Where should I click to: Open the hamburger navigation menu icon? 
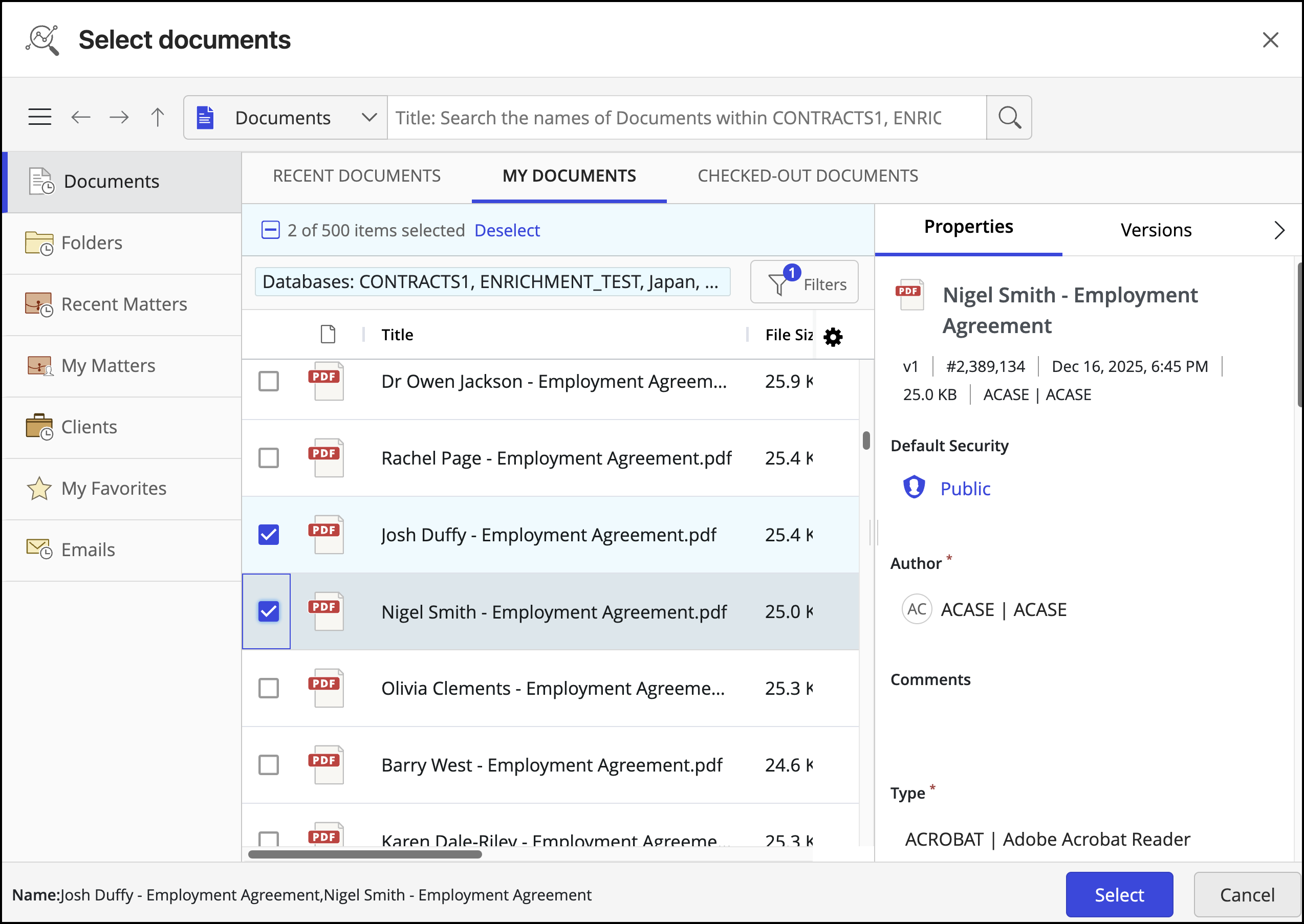click(40, 117)
